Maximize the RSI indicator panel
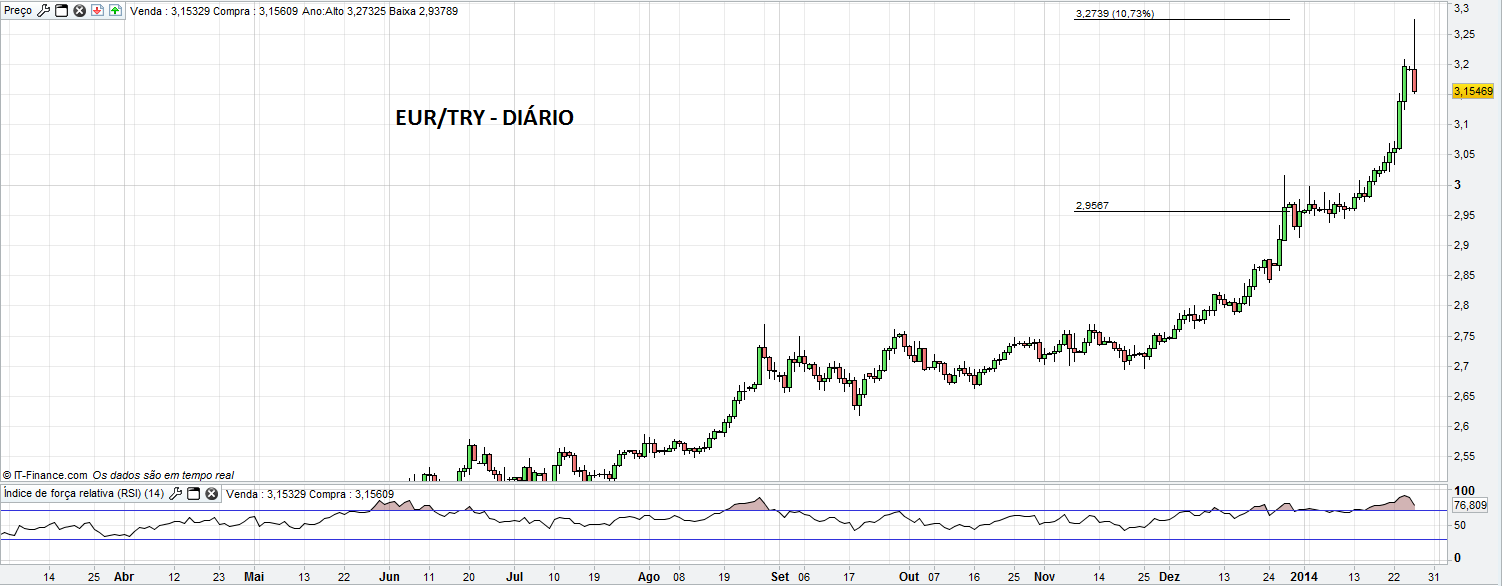Screen dimensions: 1502x586 (194, 493)
